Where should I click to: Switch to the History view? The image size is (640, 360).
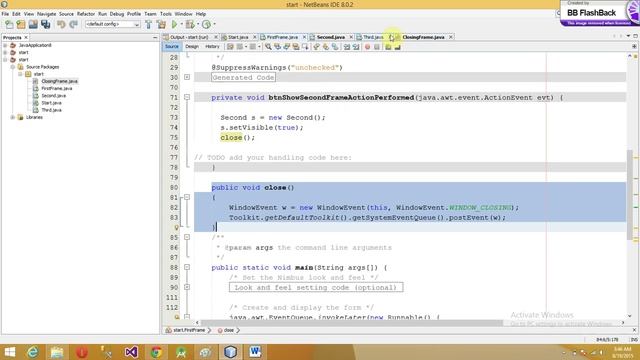212,47
